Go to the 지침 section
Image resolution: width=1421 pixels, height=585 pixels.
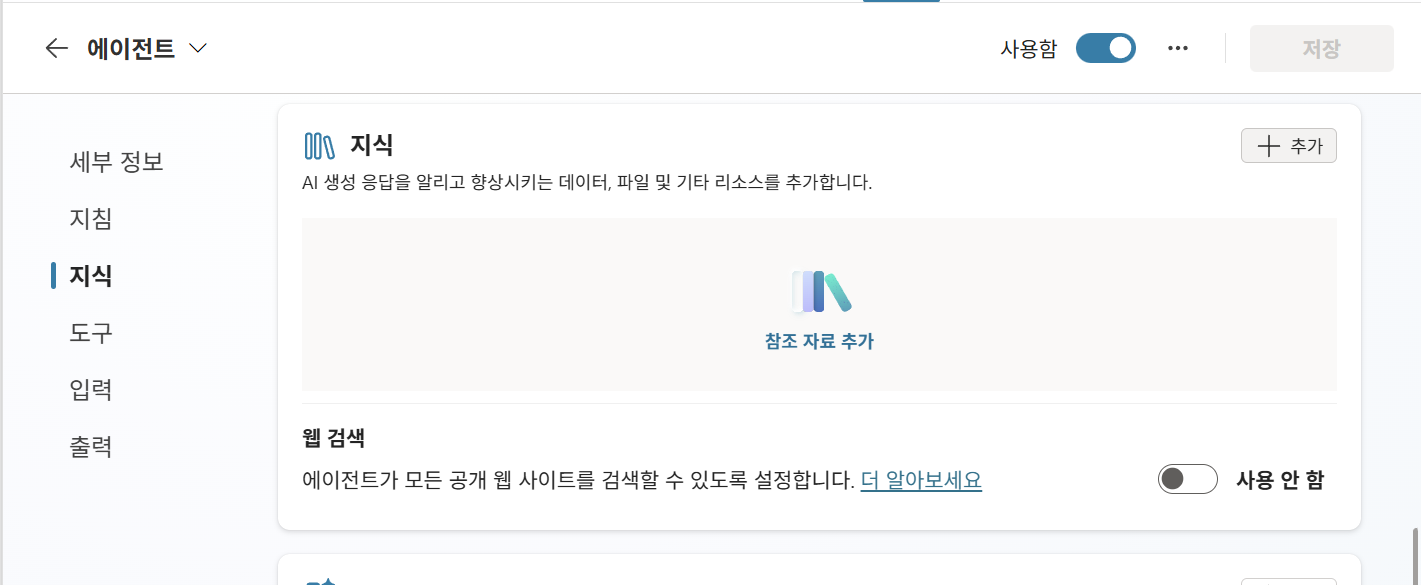click(90, 218)
